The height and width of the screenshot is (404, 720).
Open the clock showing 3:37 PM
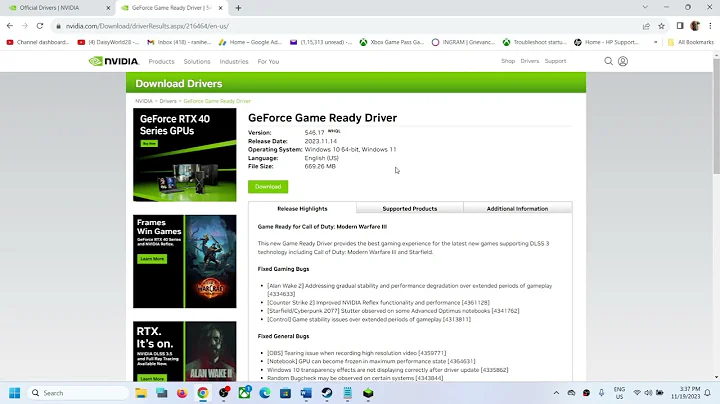click(686, 393)
